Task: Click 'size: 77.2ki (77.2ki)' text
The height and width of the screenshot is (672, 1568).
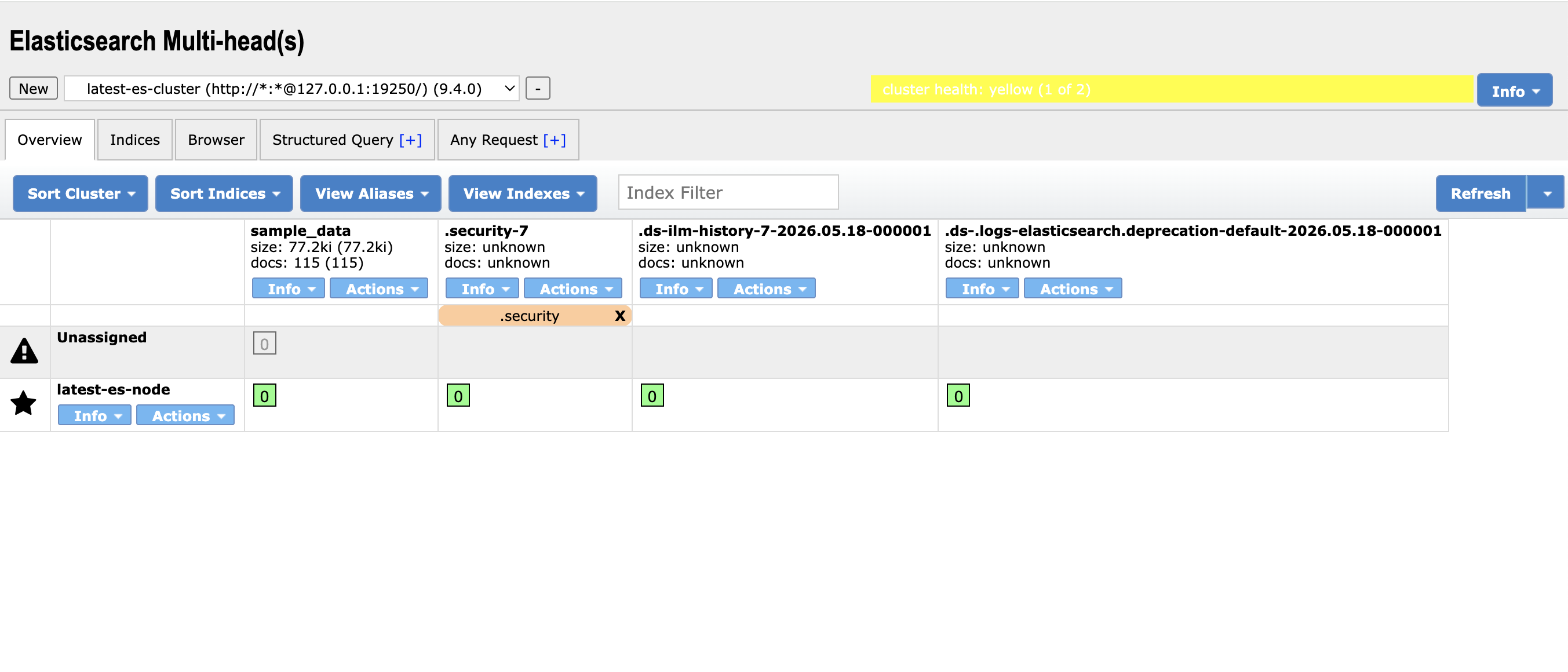Action: 322,247
